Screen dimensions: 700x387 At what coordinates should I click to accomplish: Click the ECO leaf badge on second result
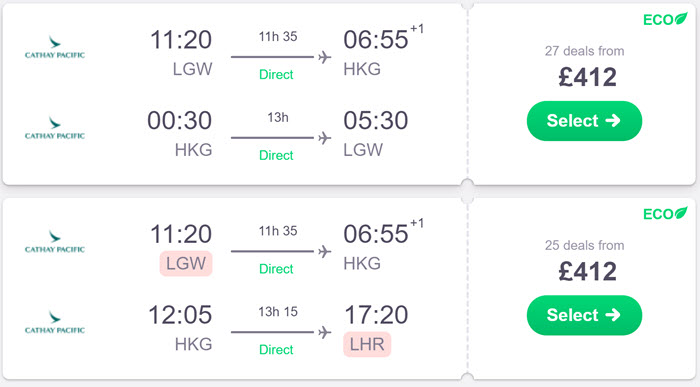pos(665,213)
